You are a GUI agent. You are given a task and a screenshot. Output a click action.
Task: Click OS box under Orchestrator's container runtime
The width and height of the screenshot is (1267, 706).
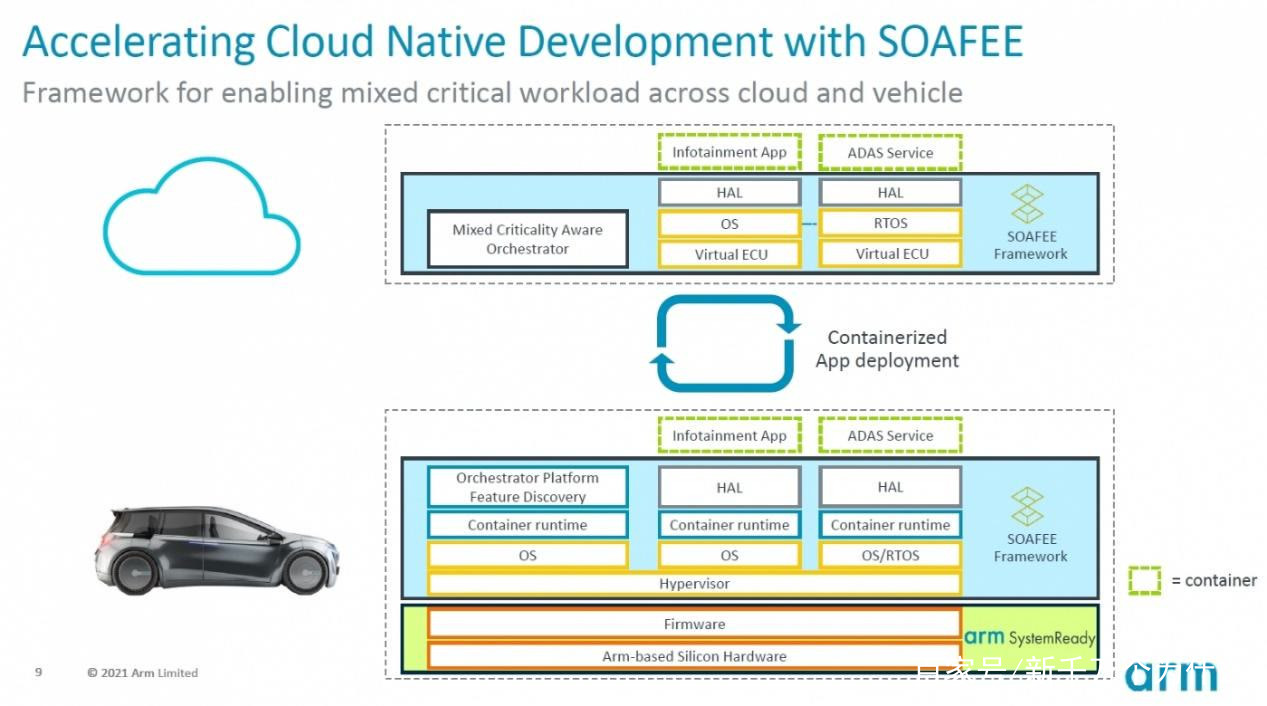coord(527,555)
